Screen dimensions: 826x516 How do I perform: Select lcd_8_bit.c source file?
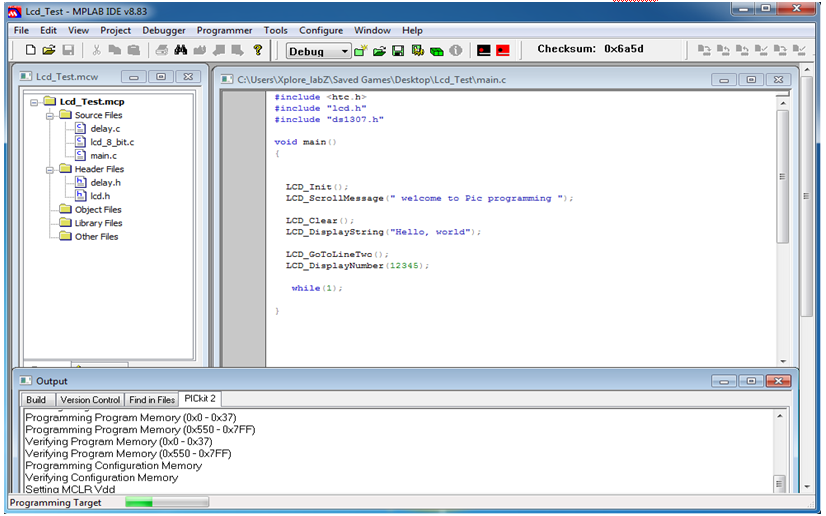click(112, 142)
